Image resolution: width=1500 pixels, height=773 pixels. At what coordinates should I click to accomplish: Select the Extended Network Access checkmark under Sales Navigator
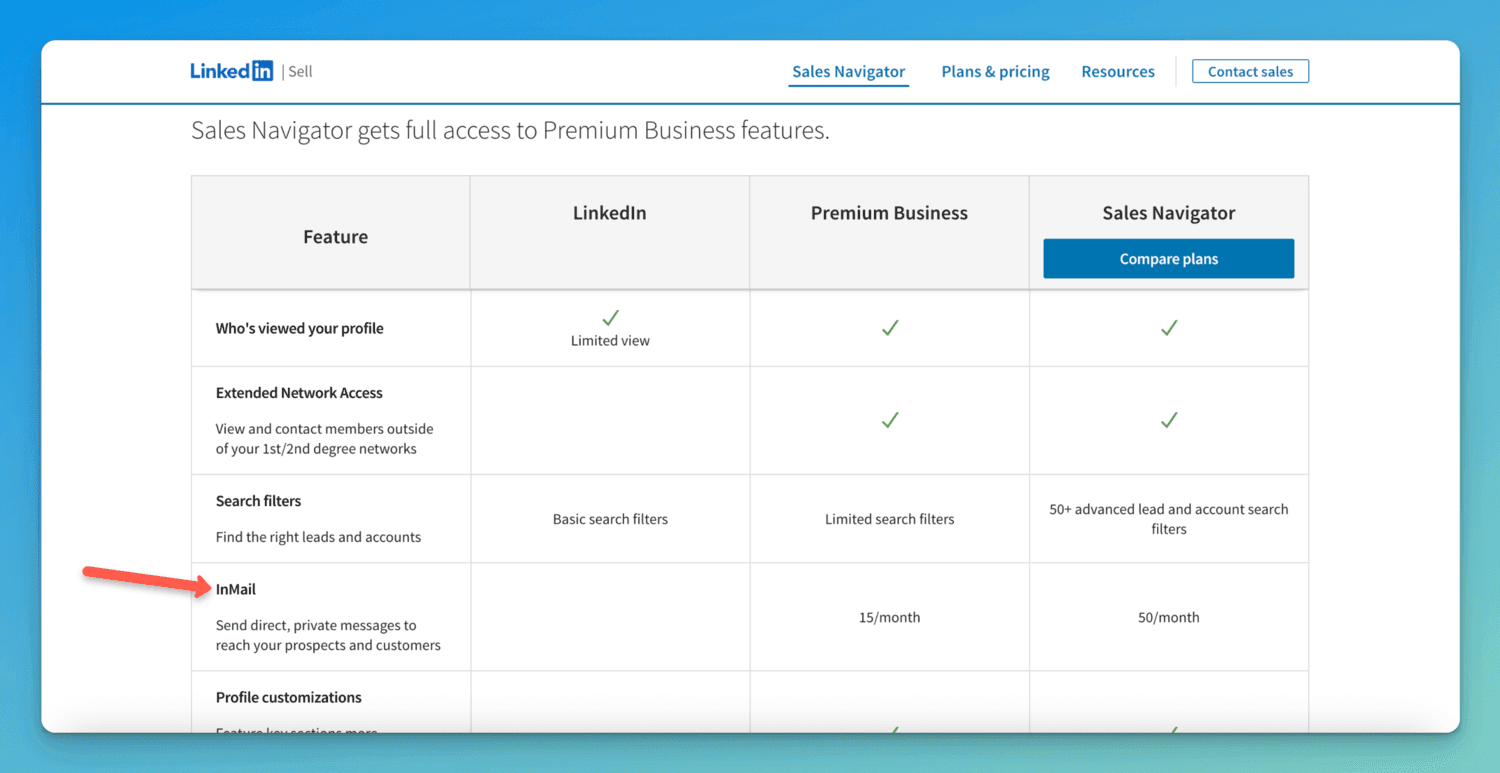point(1168,420)
